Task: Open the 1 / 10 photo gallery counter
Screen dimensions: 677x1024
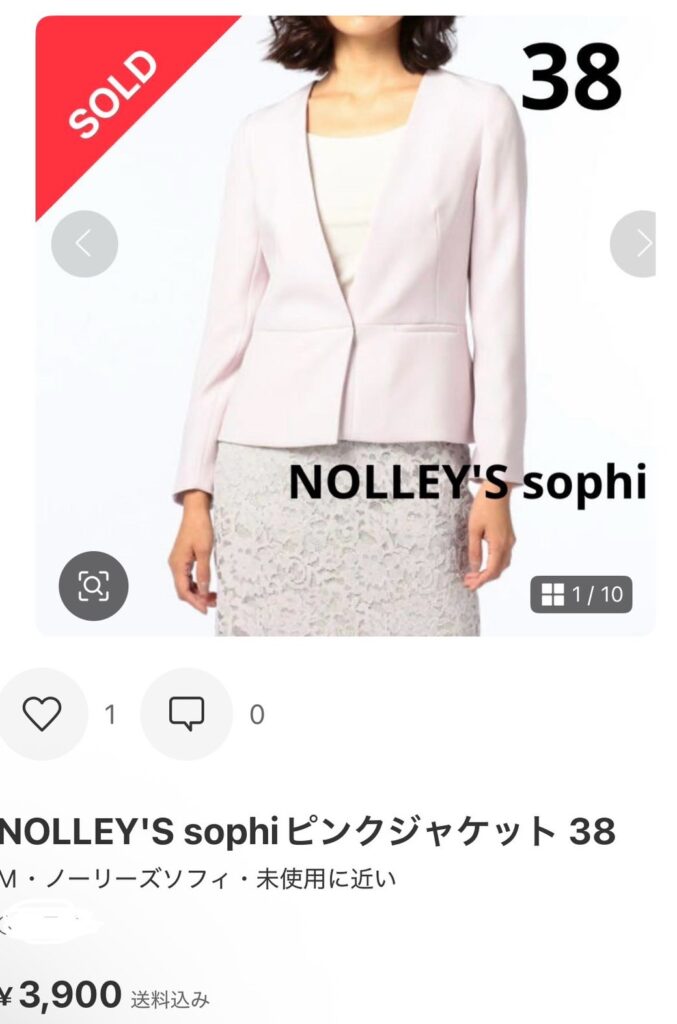Action: tap(581, 594)
